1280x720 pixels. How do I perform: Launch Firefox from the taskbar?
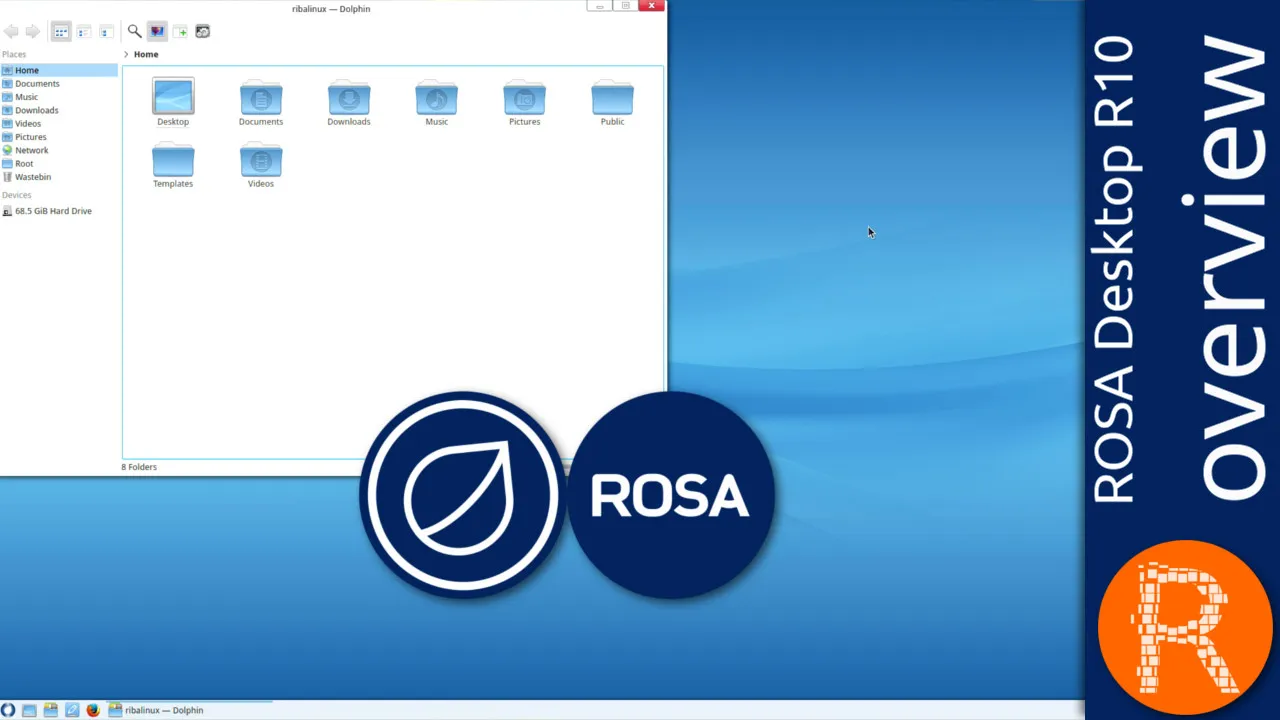point(93,710)
